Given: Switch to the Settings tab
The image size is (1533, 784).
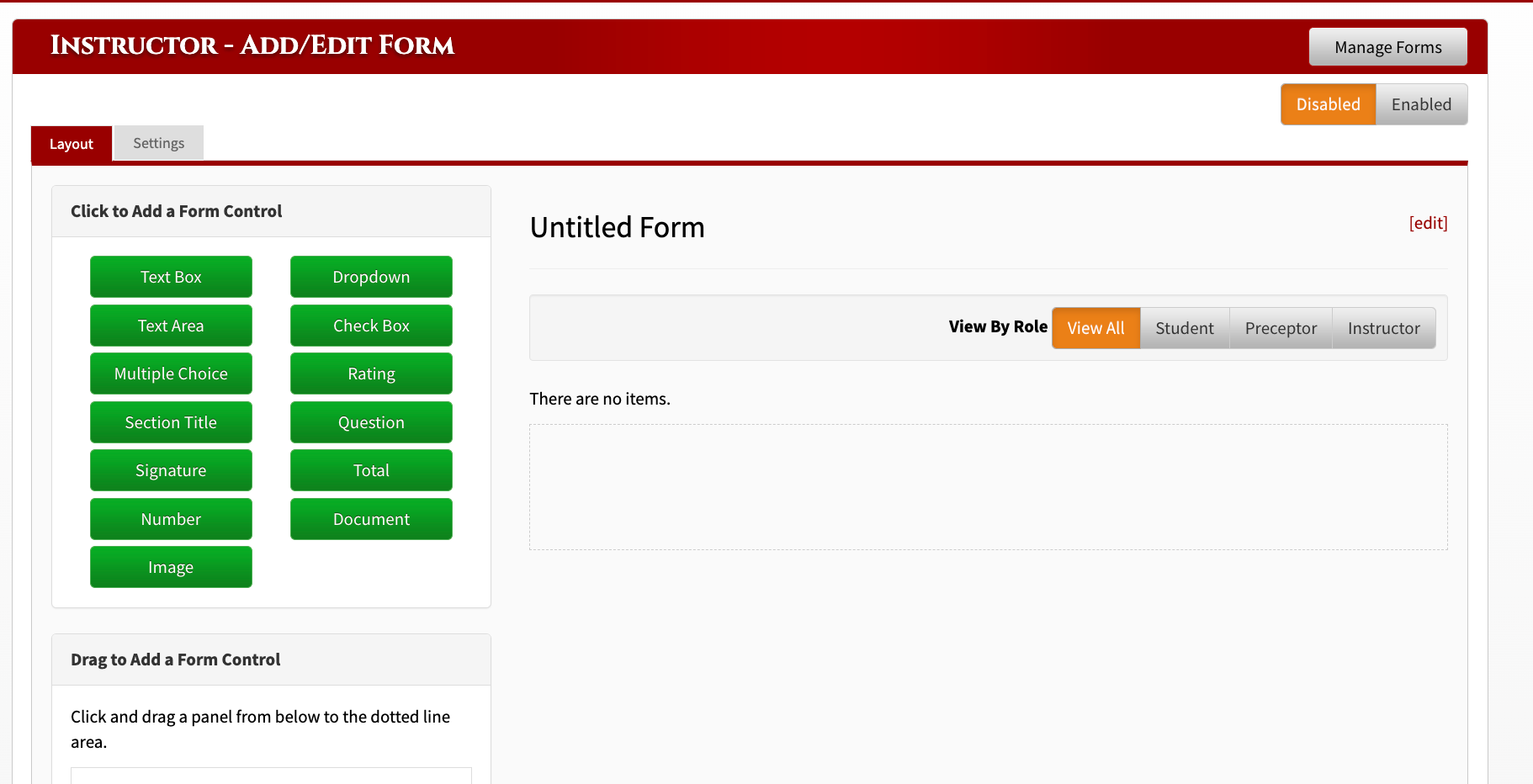Looking at the screenshot, I should pos(157,142).
